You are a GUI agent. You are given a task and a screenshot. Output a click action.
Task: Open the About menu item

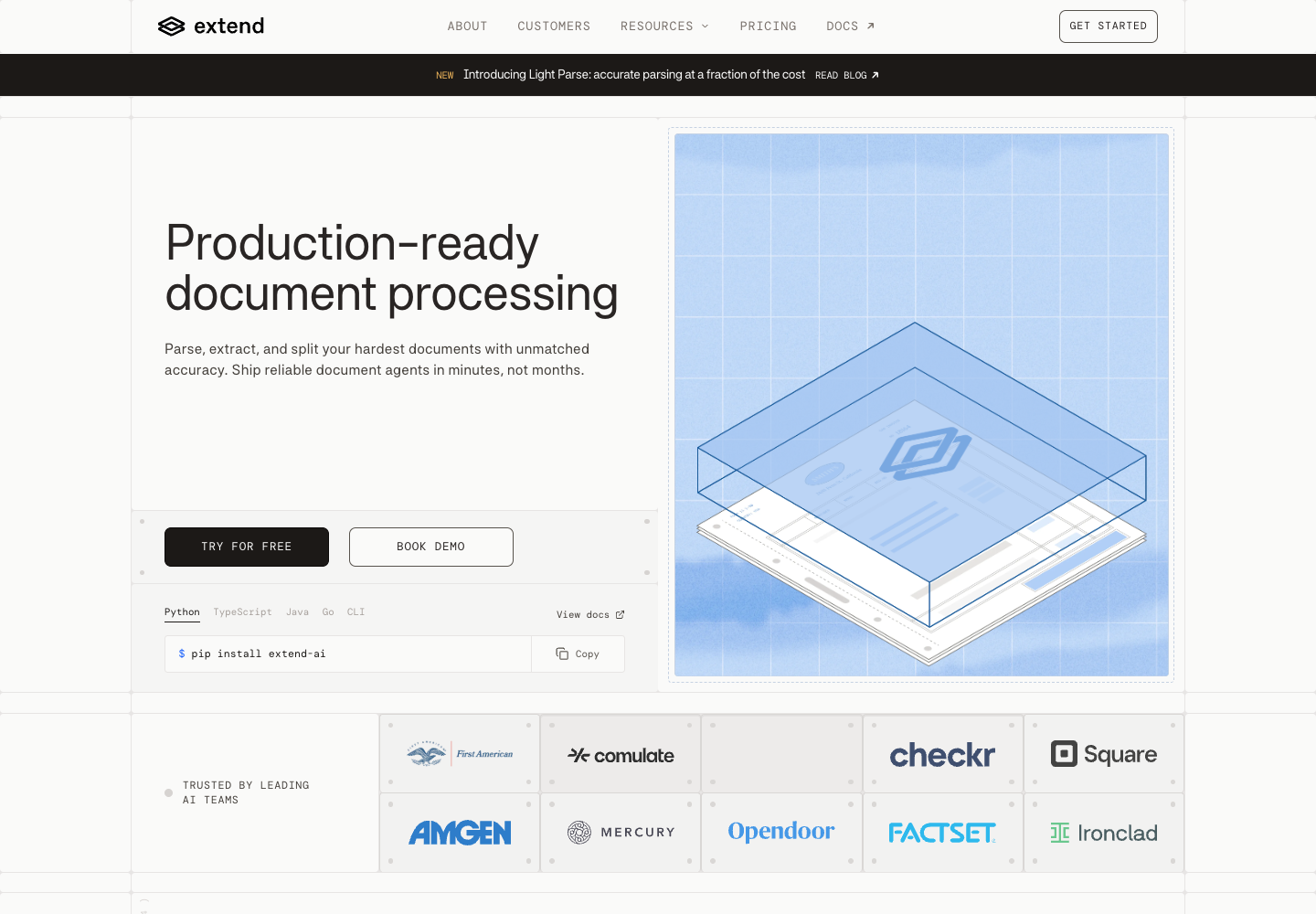pos(467,27)
